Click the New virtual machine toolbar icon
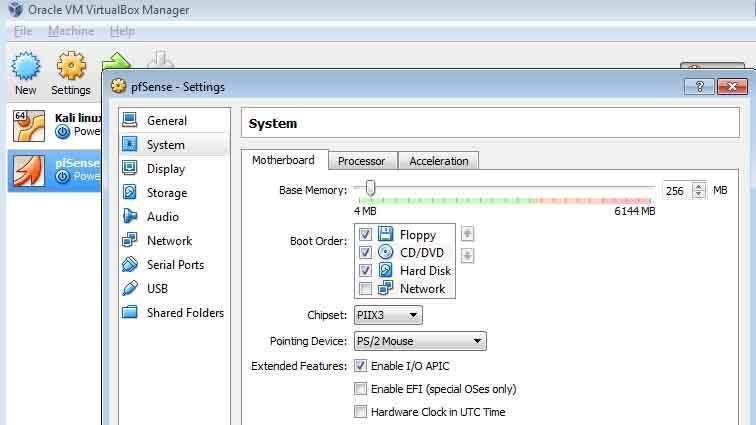The height and width of the screenshot is (425, 756). tap(26, 66)
